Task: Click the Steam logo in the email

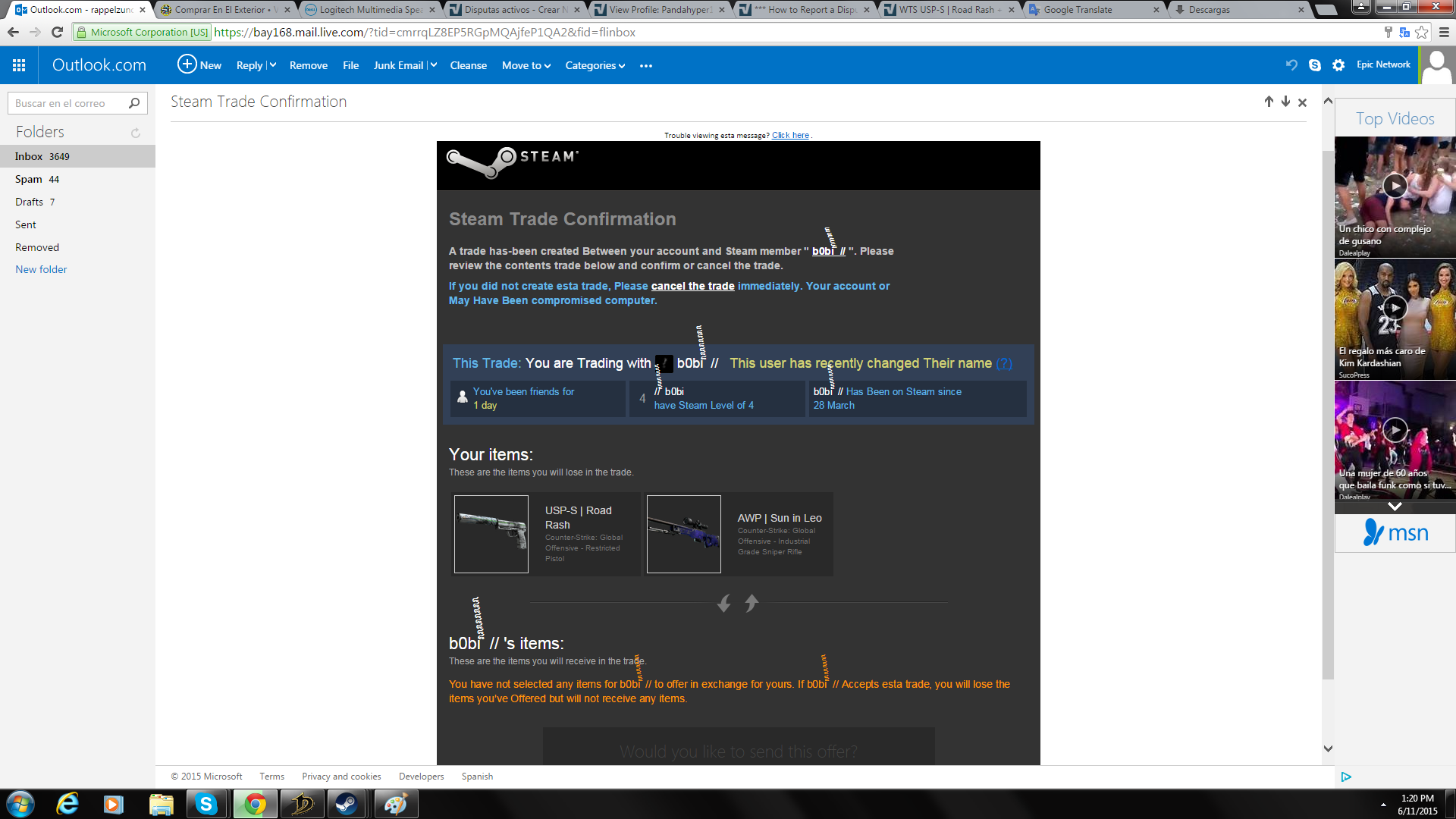Action: 513,162
